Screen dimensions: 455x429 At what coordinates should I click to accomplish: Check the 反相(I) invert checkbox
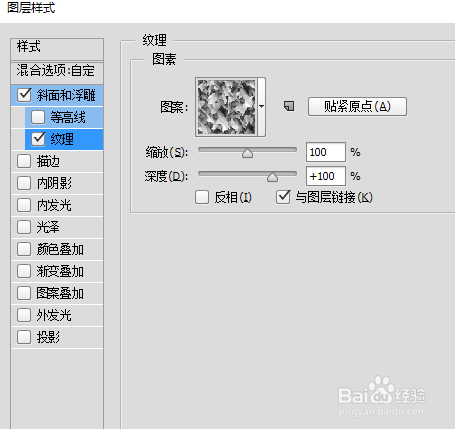[202, 197]
